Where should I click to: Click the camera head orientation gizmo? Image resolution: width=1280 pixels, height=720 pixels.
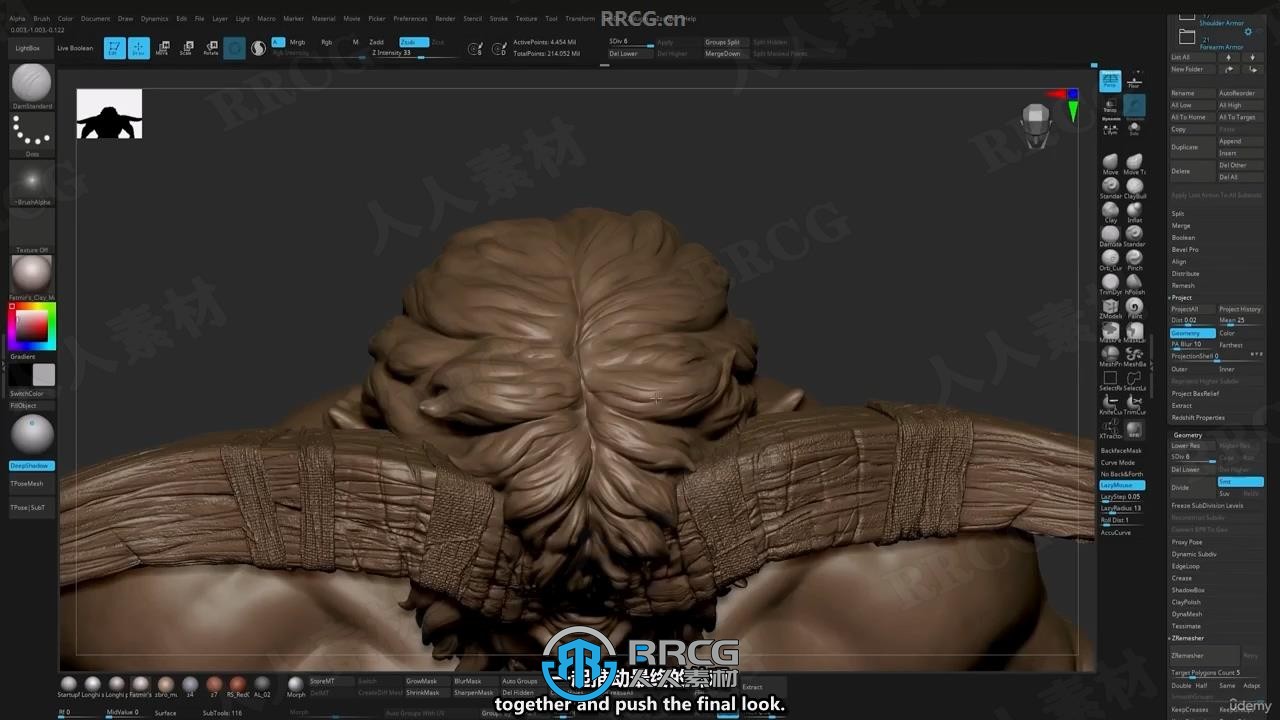(1037, 125)
